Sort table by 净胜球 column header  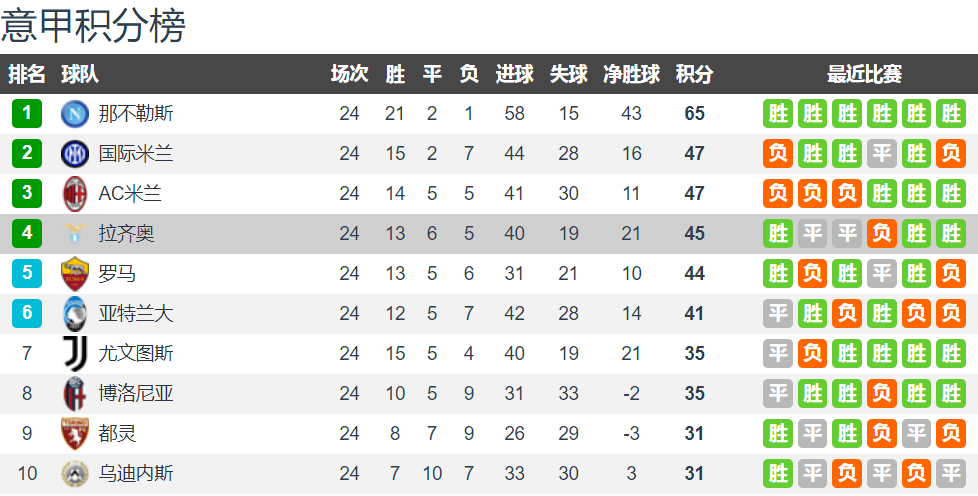point(631,74)
